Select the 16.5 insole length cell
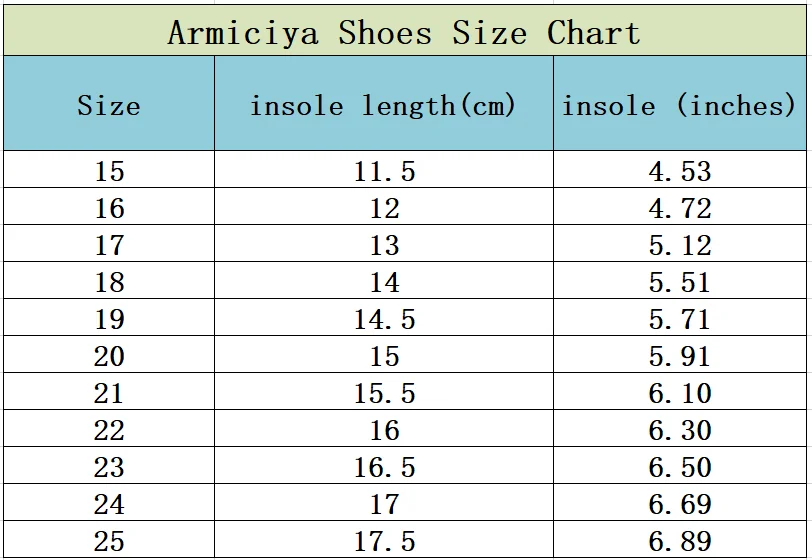Image resolution: width=812 pixels, height=560 pixels. (384, 467)
